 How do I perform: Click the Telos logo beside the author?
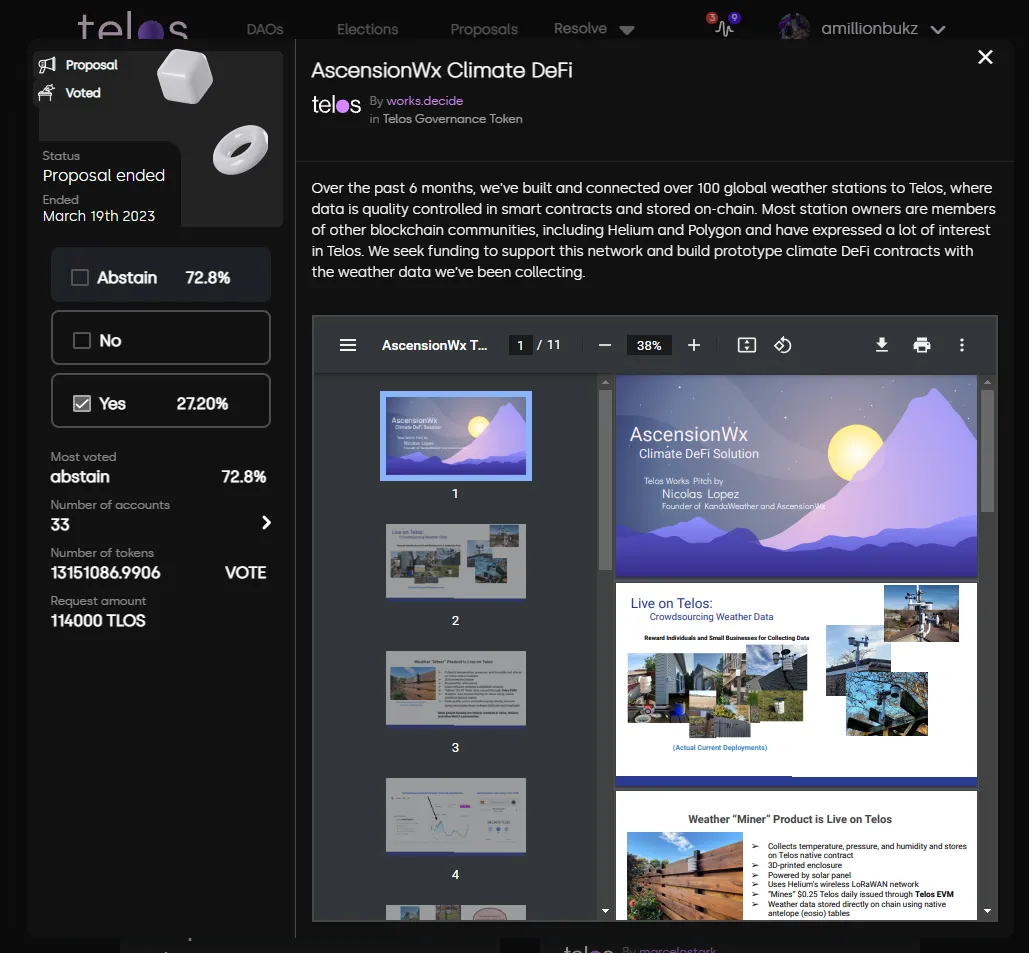coord(336,106)
